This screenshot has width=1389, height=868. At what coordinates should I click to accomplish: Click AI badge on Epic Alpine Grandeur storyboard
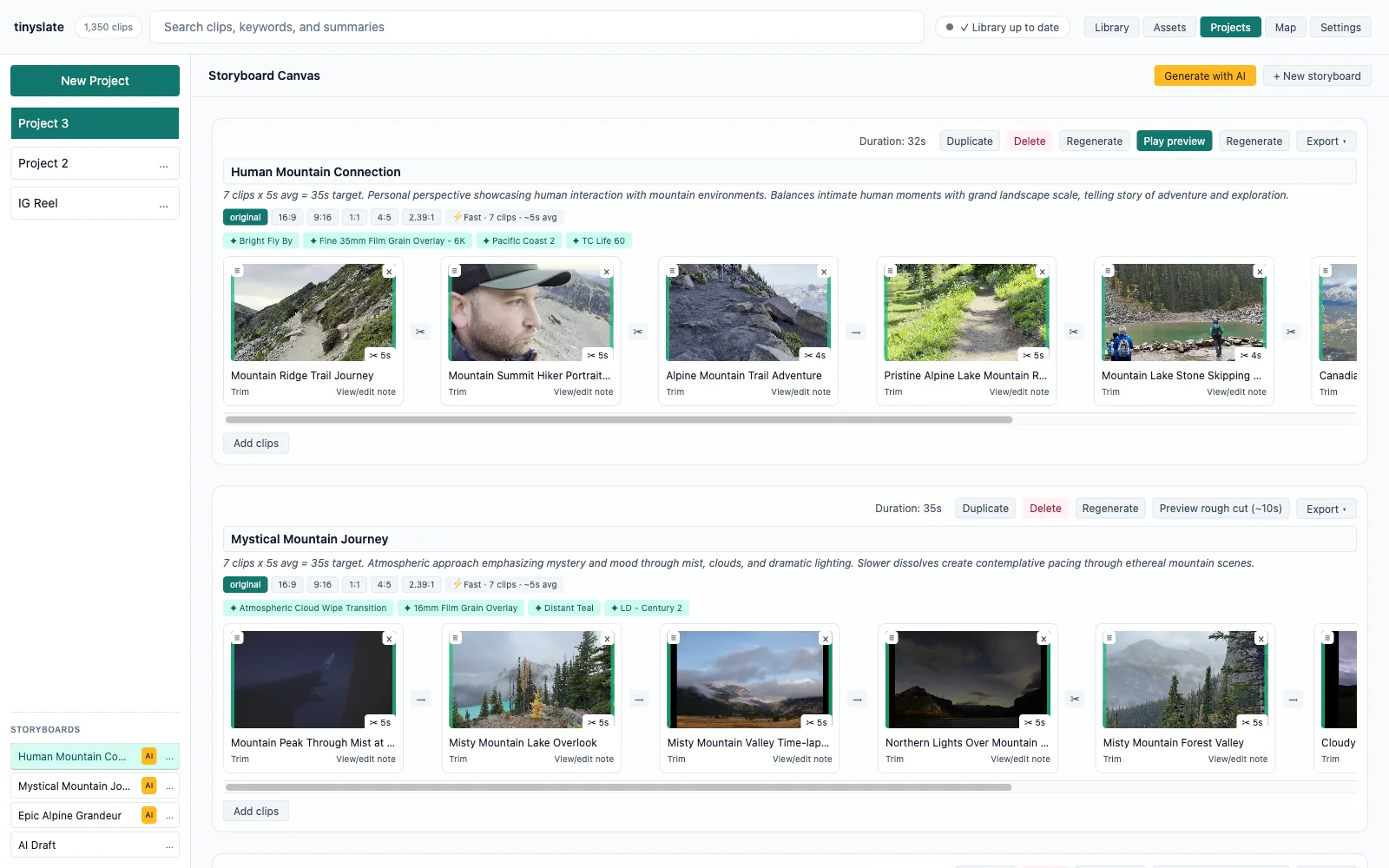[x=149, y=815]
